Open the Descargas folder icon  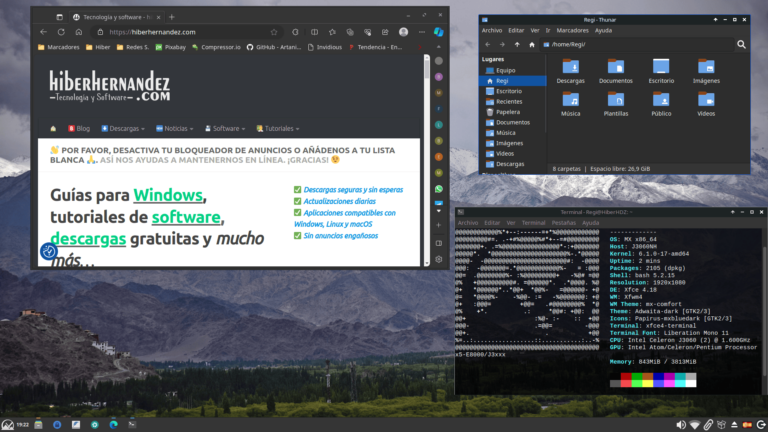[570, 68]
